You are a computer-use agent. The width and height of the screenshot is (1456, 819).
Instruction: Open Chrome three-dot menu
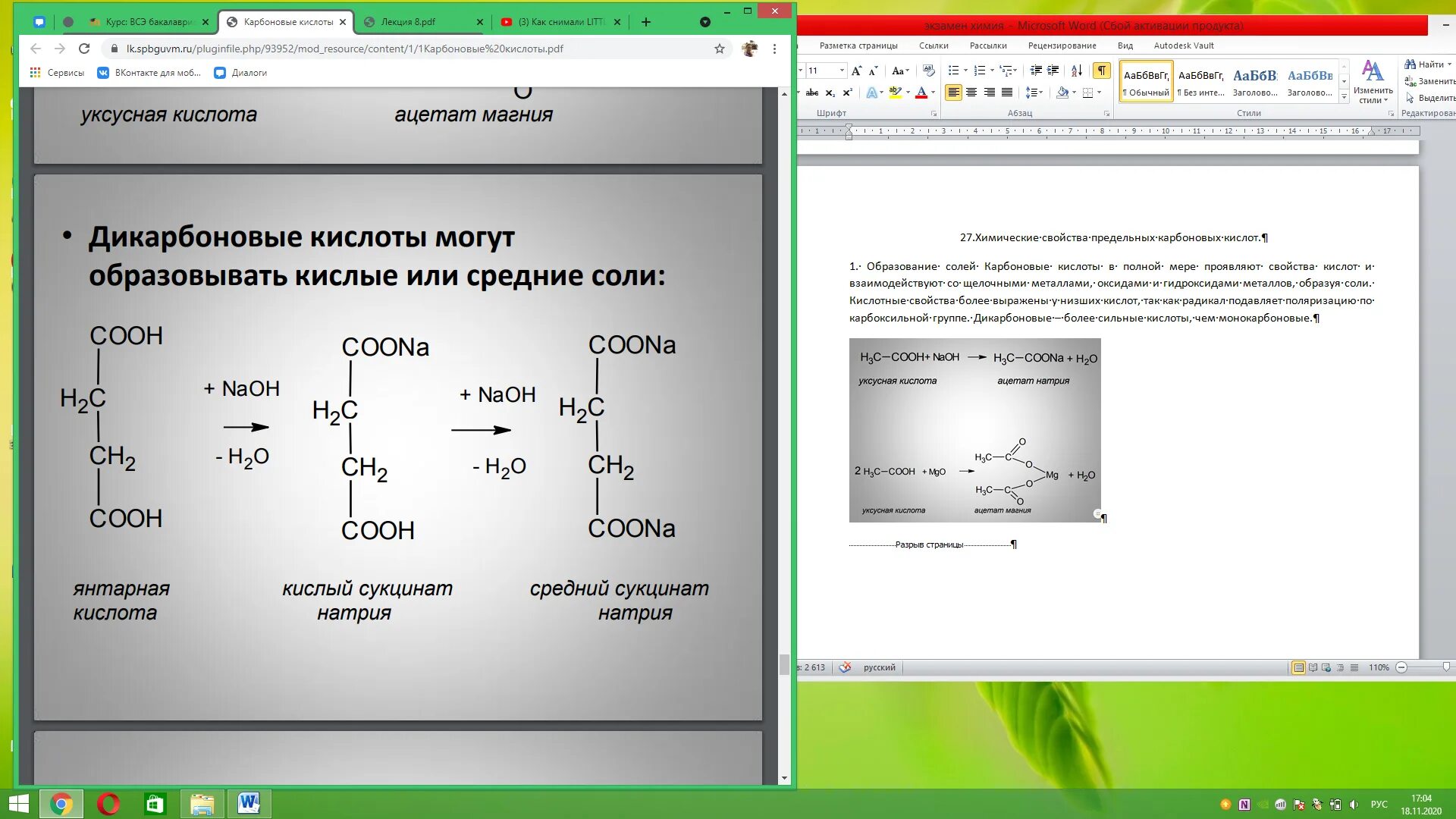[x=774, y=49]
